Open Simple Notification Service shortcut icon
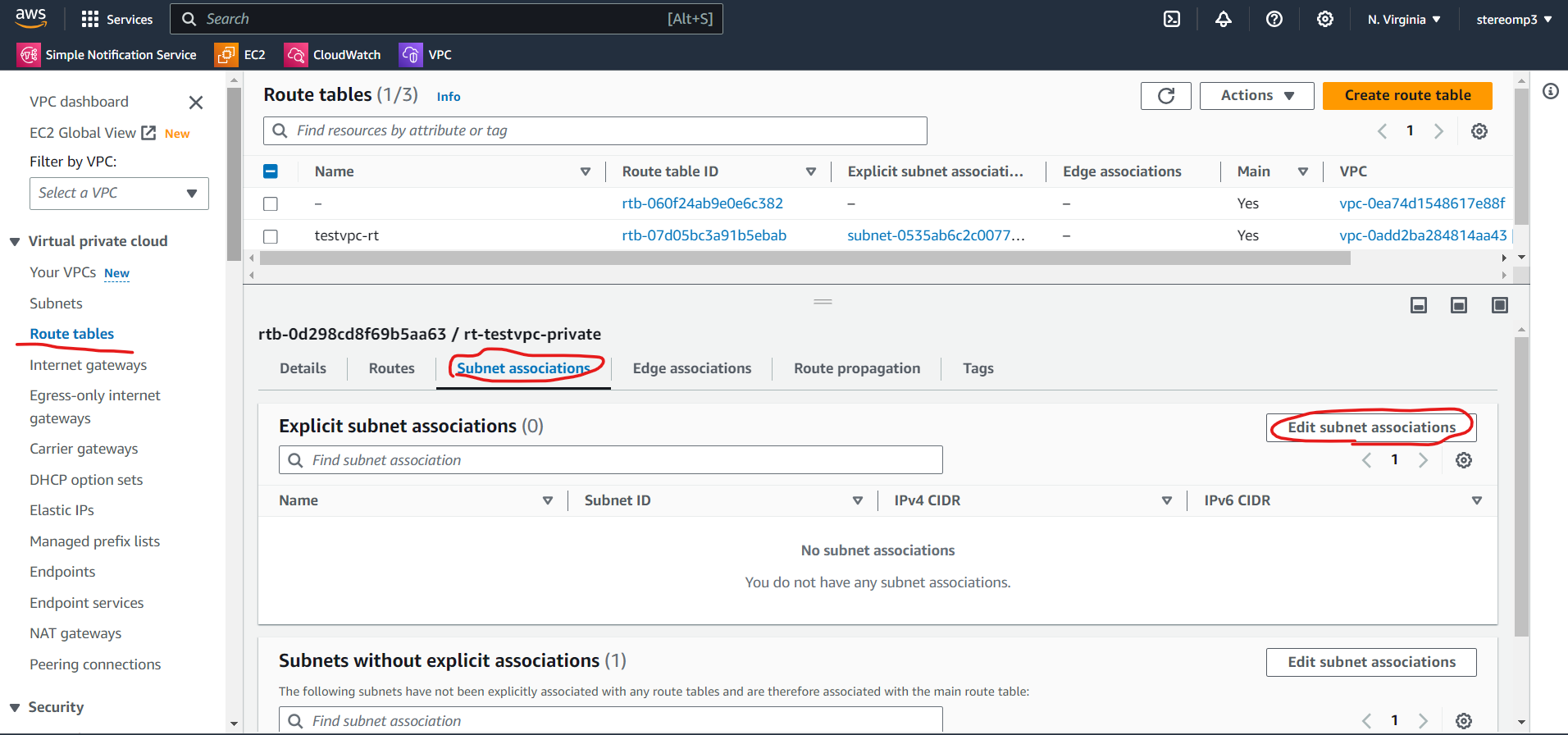This screenshot has height=735, width=1568. pyautogui.click(x=29, y=55)
